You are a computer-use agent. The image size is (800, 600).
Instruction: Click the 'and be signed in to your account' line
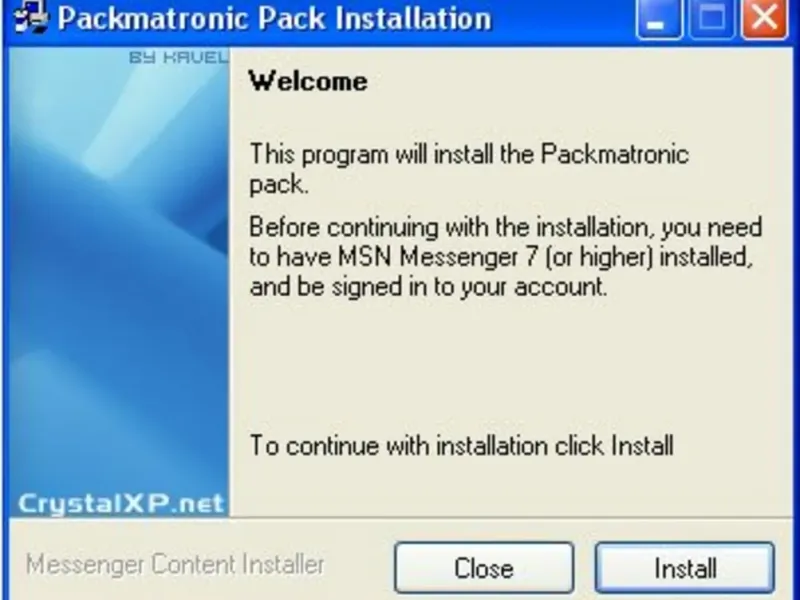point(428,287)
